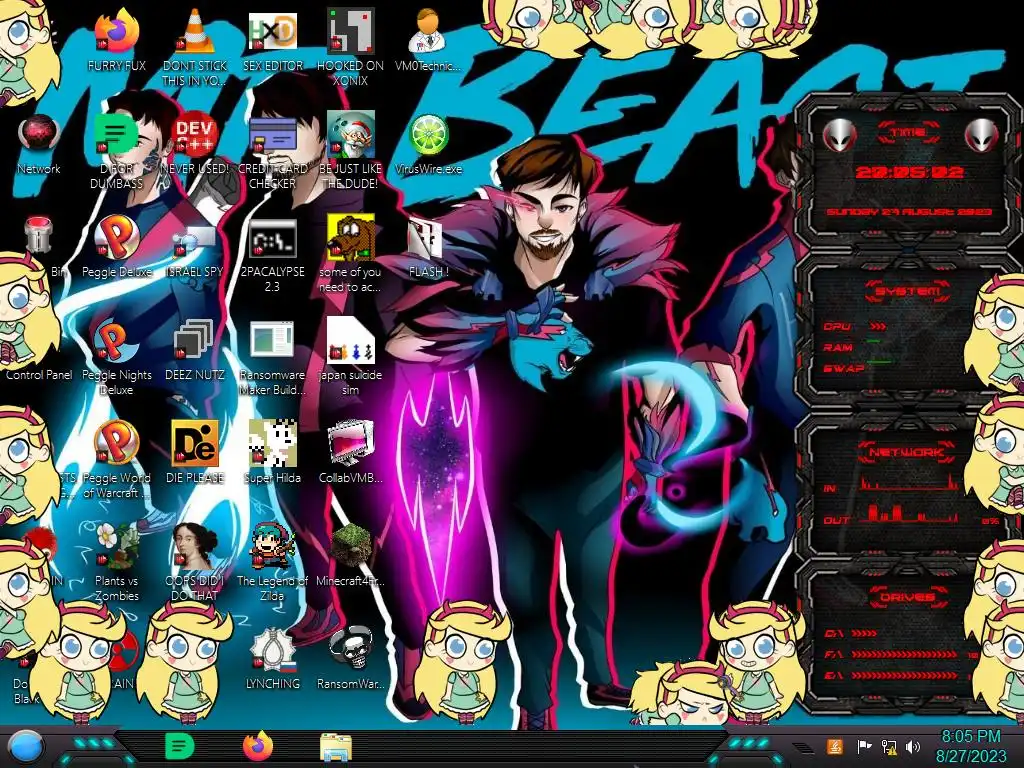Open the LYNCHING desktop icon
This screenshot has height=768, width=1024.
[272, 650]
